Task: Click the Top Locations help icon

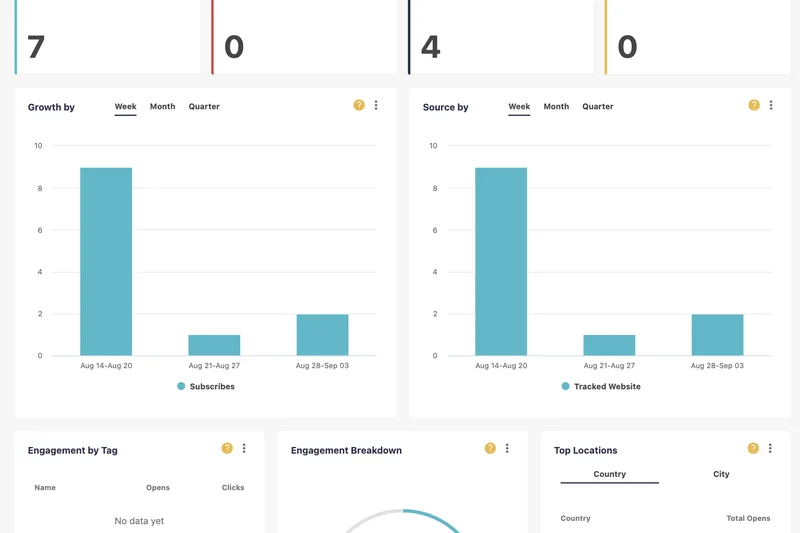Action: 753,449
